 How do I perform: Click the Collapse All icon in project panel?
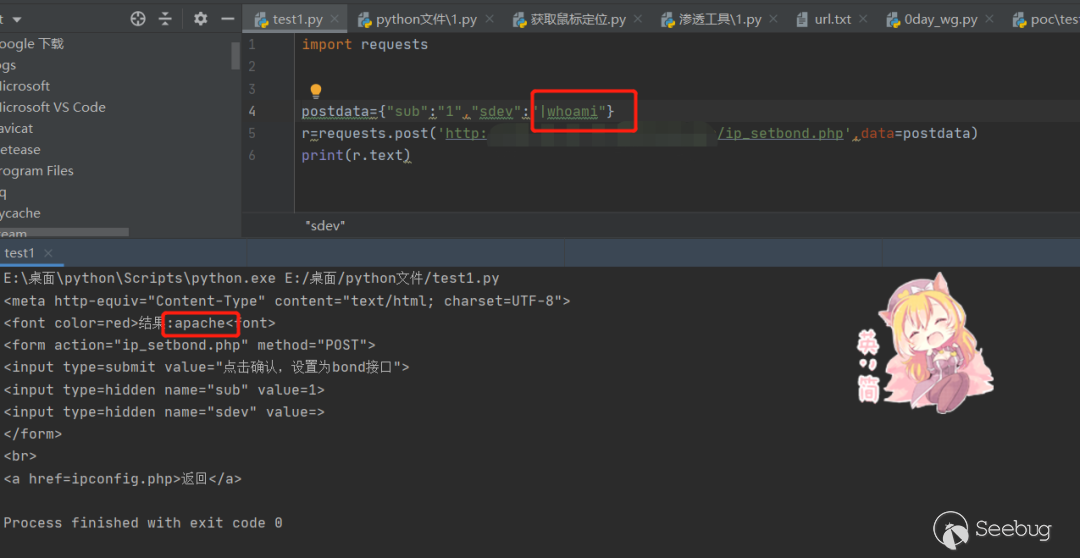coord(165,19)
